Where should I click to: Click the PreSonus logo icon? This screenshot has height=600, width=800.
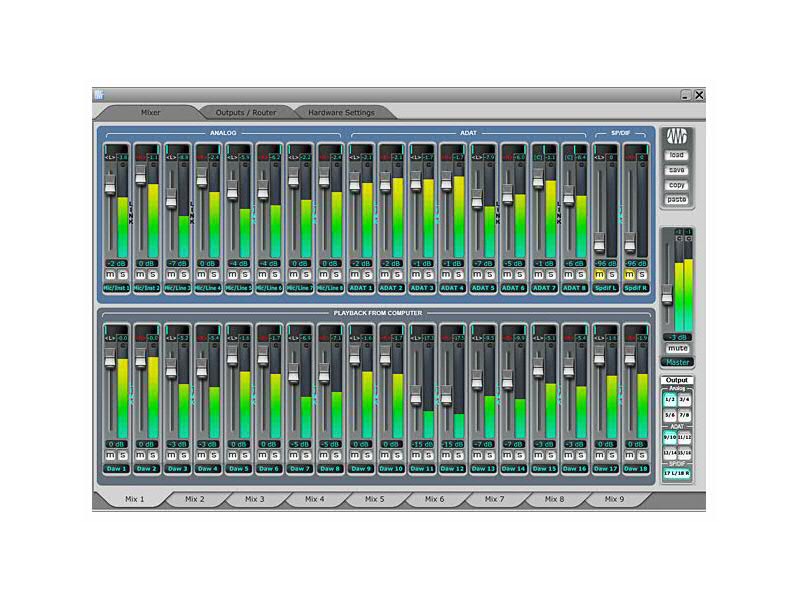click(x=677, y=137)
